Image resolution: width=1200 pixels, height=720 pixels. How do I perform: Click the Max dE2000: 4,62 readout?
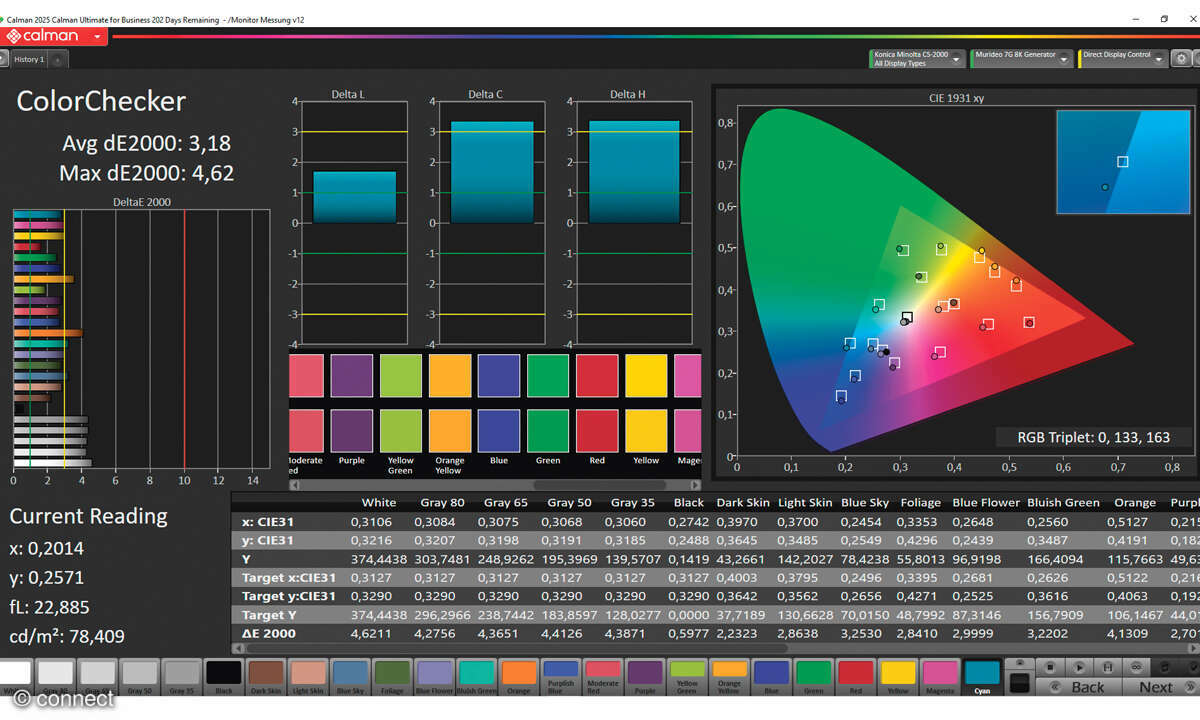point(146,173)
